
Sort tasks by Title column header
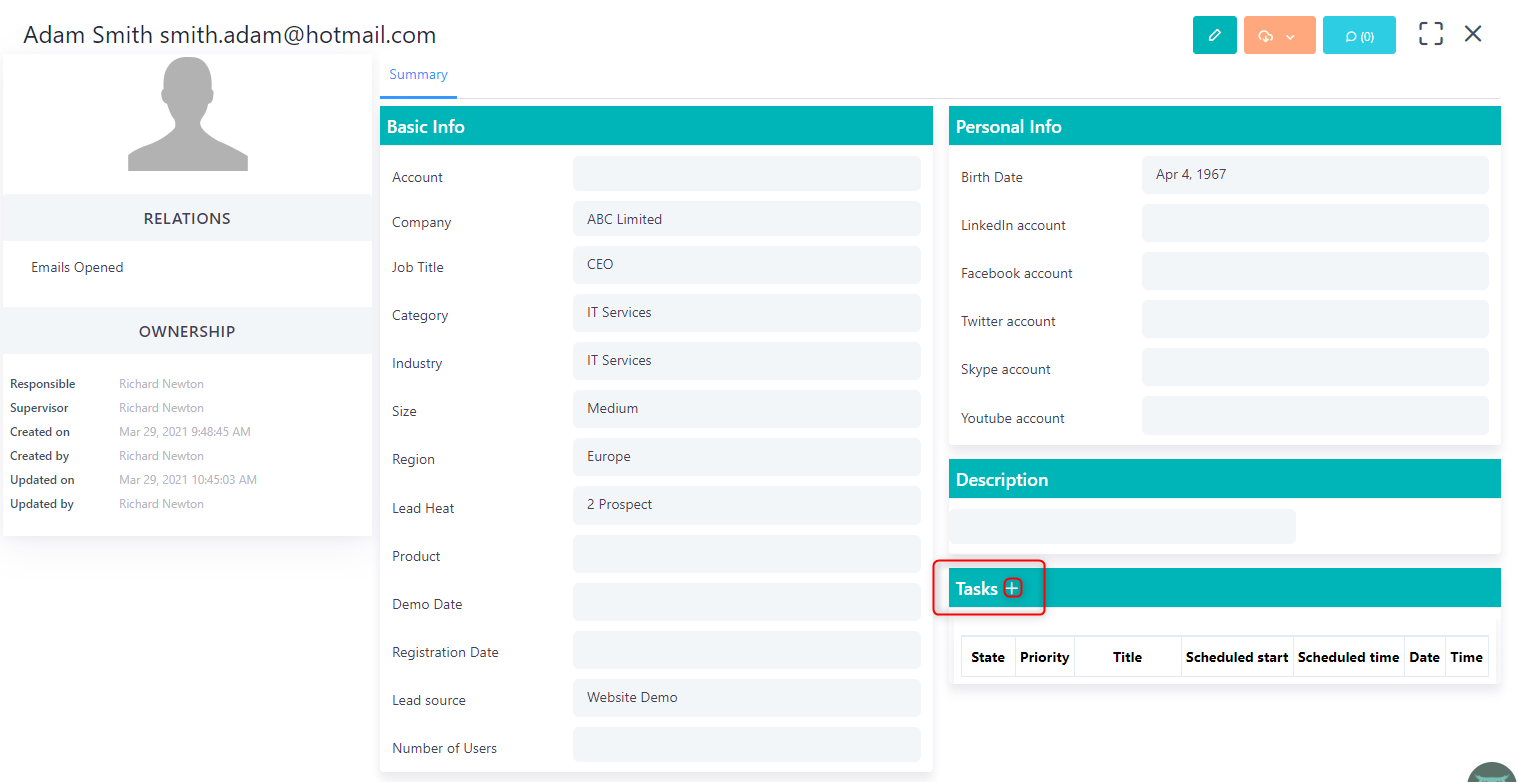click(1128, 657)
